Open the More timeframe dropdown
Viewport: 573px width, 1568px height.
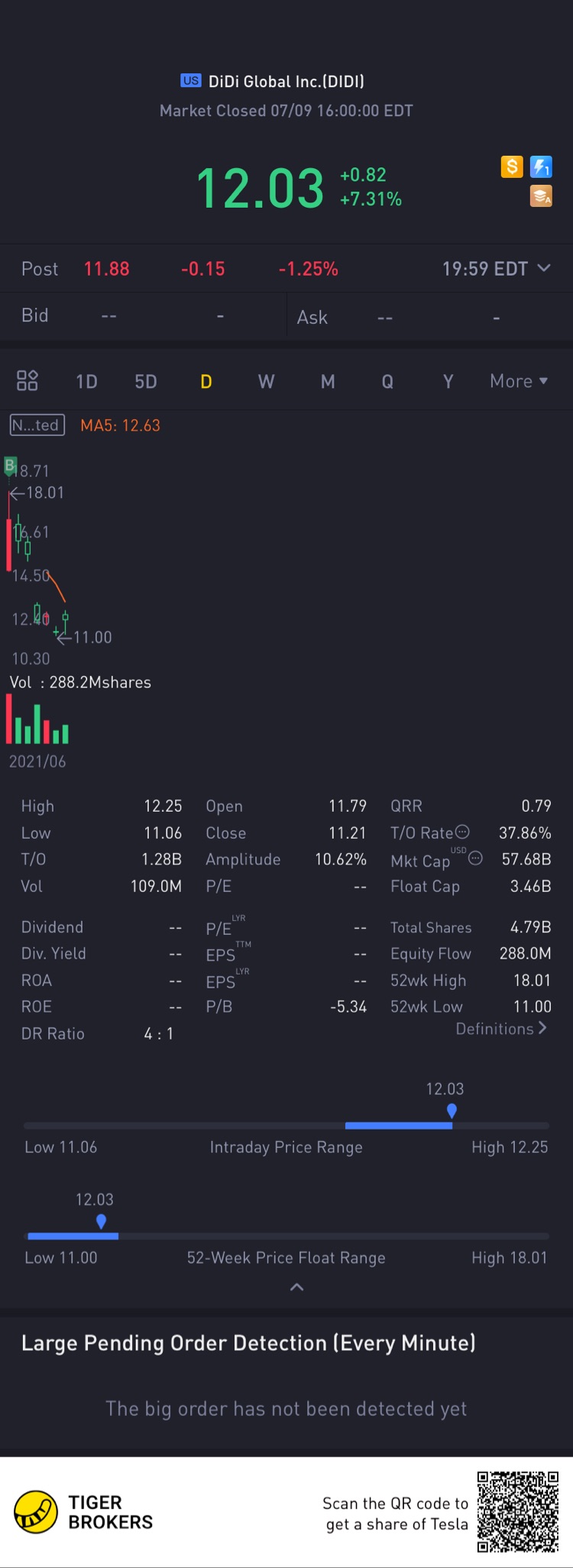coord(520,381)
